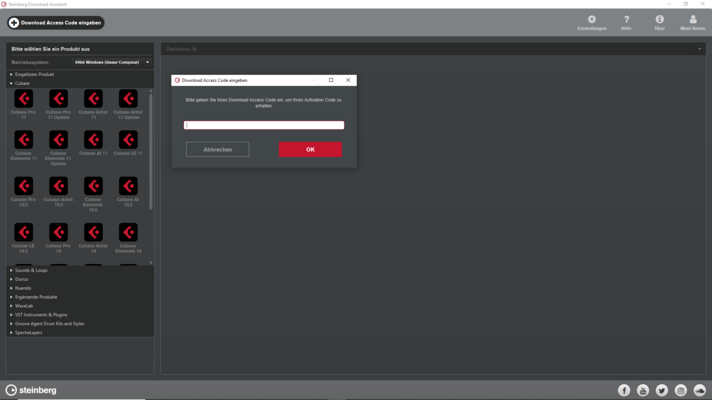Image resolution: width=712 pixels, height=400 pixels.
Task: Open the Über info icon
Action: (659, 22)
